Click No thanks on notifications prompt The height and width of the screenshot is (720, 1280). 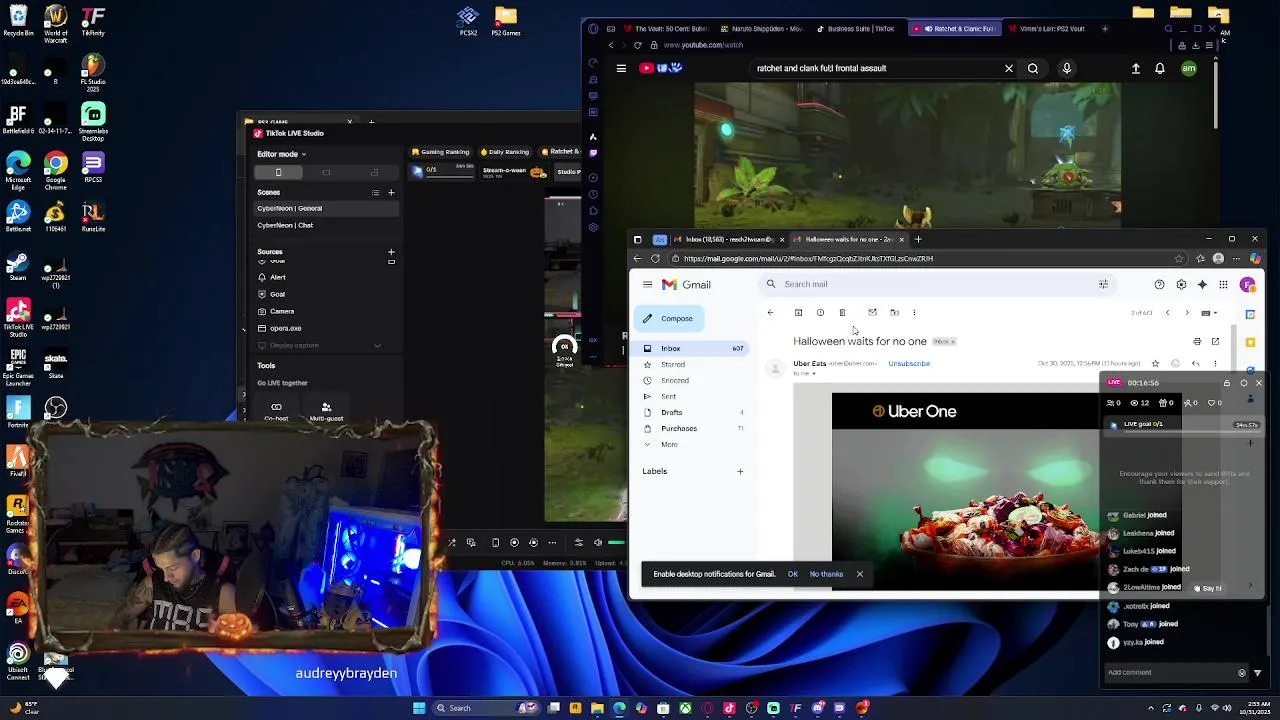pos(826,575)
